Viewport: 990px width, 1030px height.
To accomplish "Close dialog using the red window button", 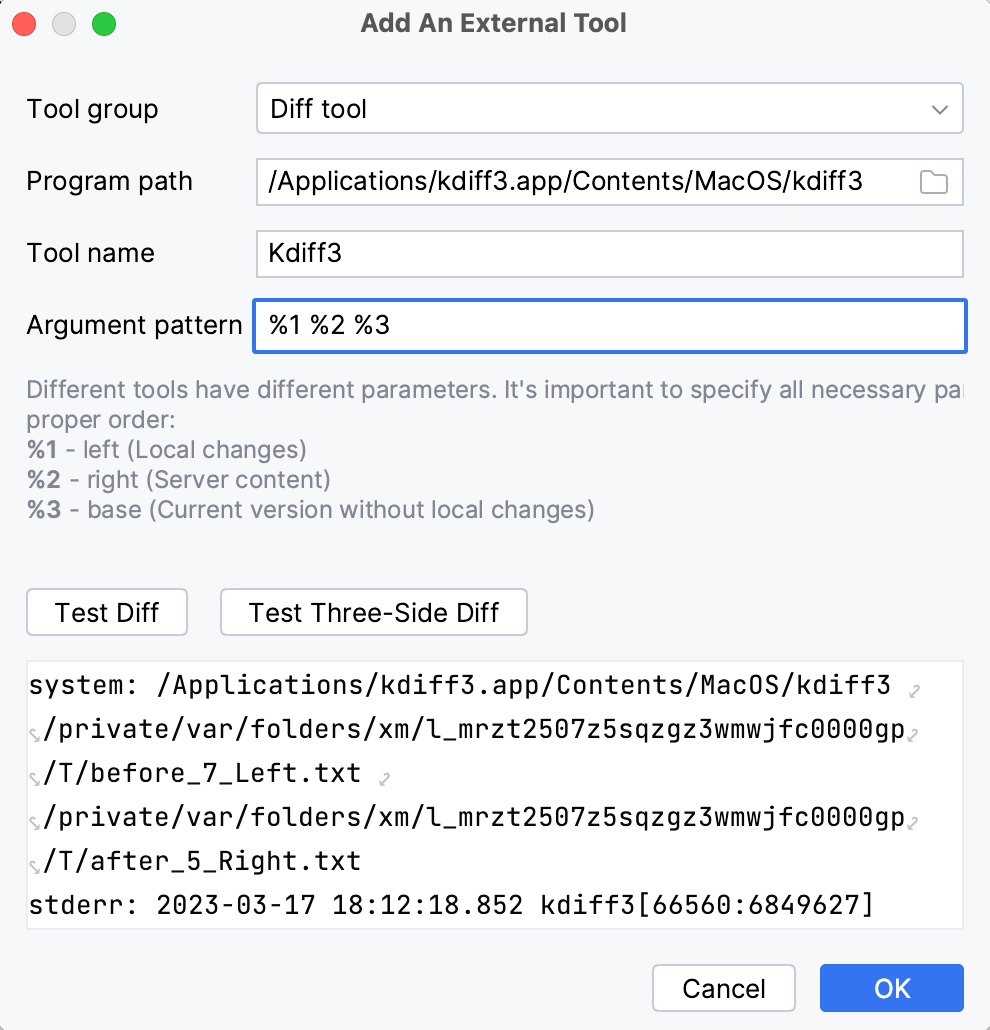I will (x=24, y=22).
